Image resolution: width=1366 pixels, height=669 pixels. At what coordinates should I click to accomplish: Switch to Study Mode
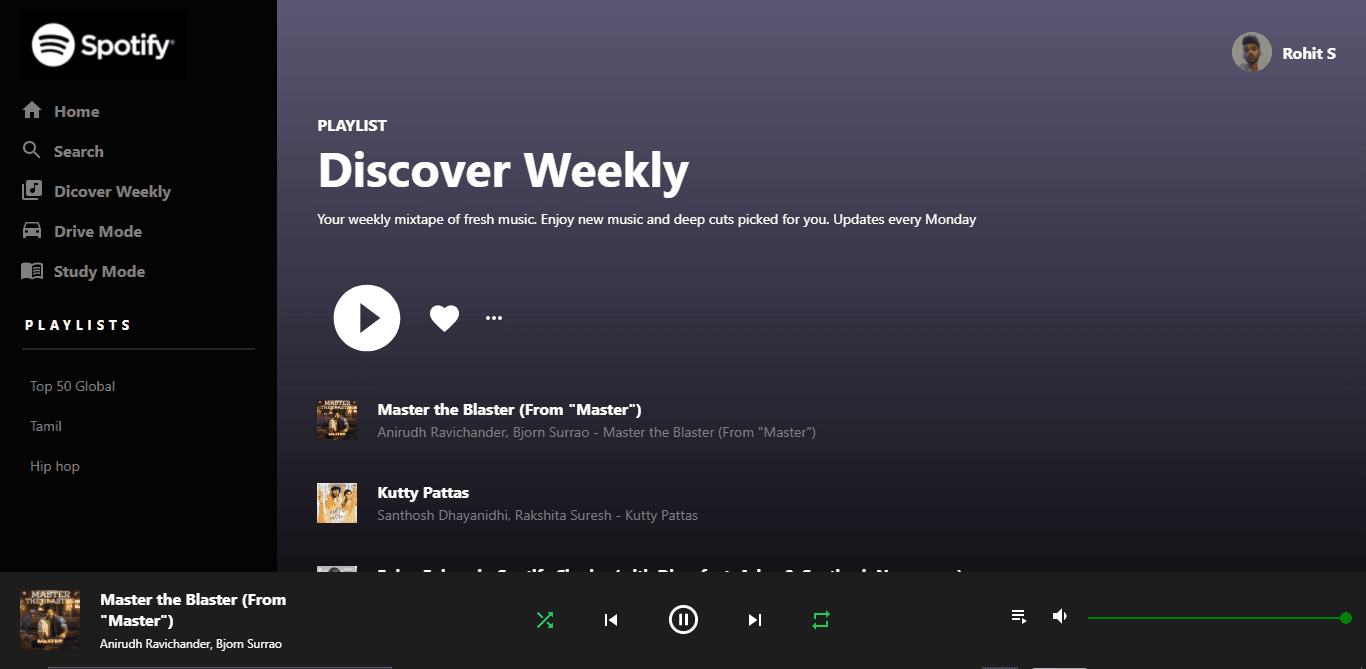click(x=99, y=271)
